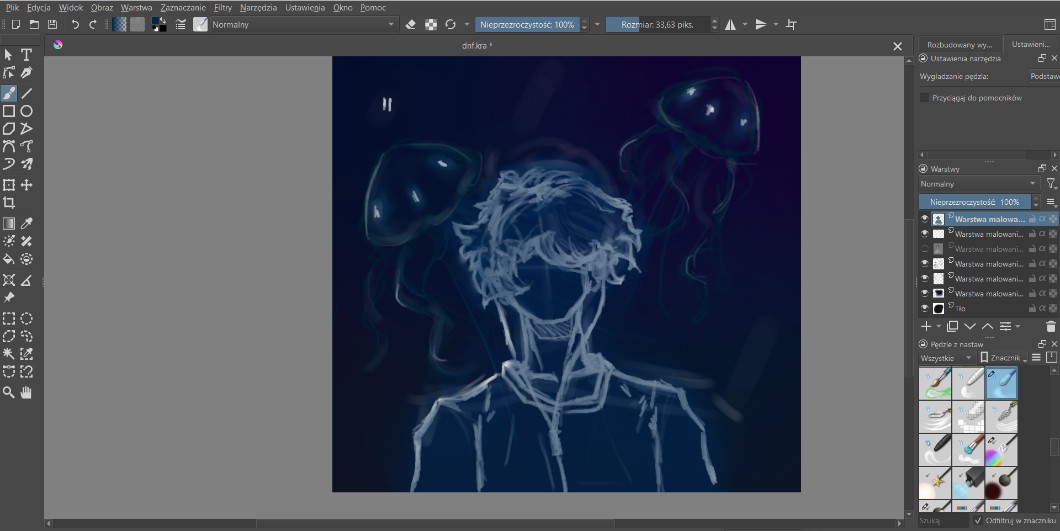Viewport: 1060px width, 531px height.
Task: Select the Ellipse shape tool
Action: pos(27,111)
